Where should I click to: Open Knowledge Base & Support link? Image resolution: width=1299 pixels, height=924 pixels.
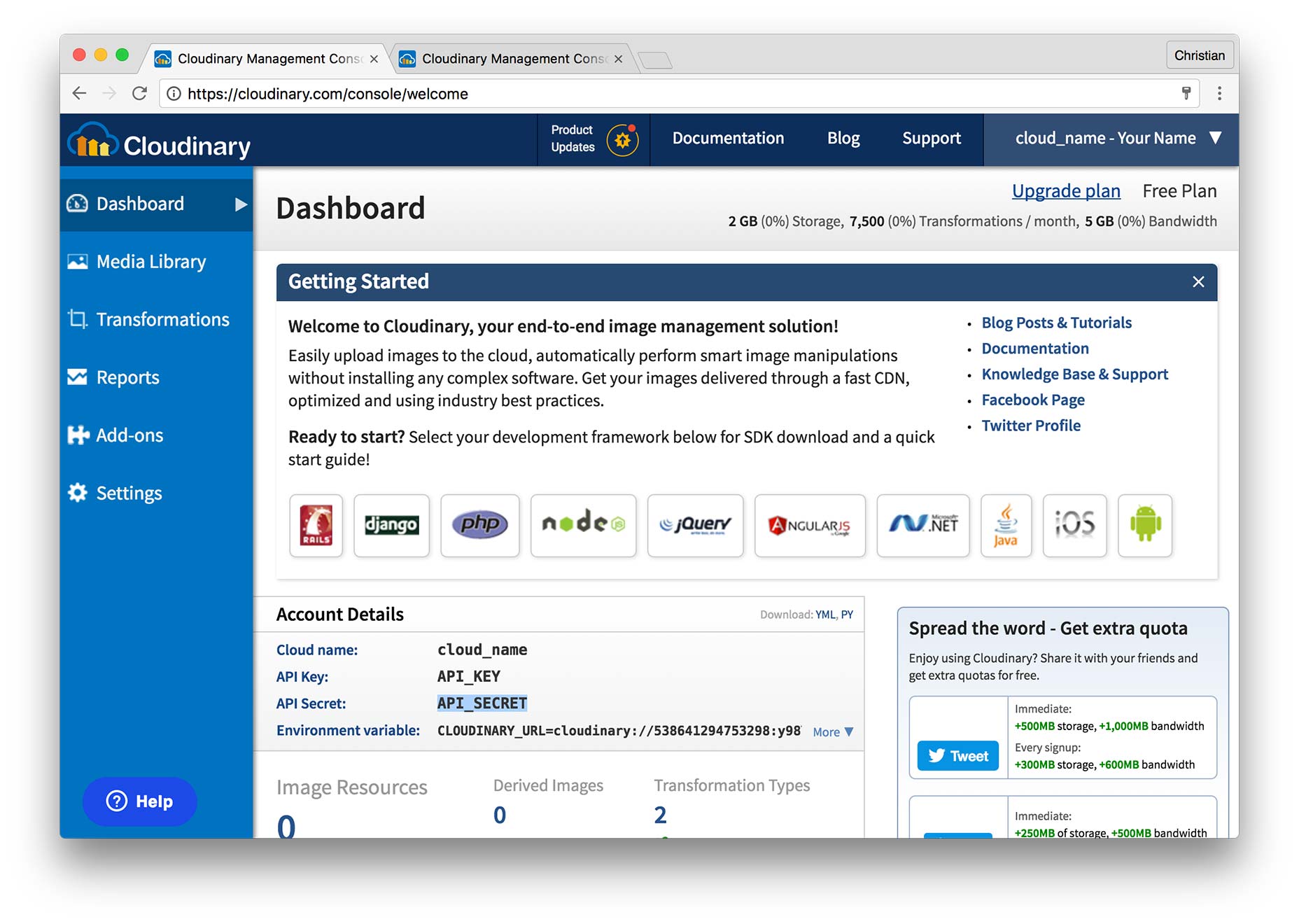tap(1074, 374)
